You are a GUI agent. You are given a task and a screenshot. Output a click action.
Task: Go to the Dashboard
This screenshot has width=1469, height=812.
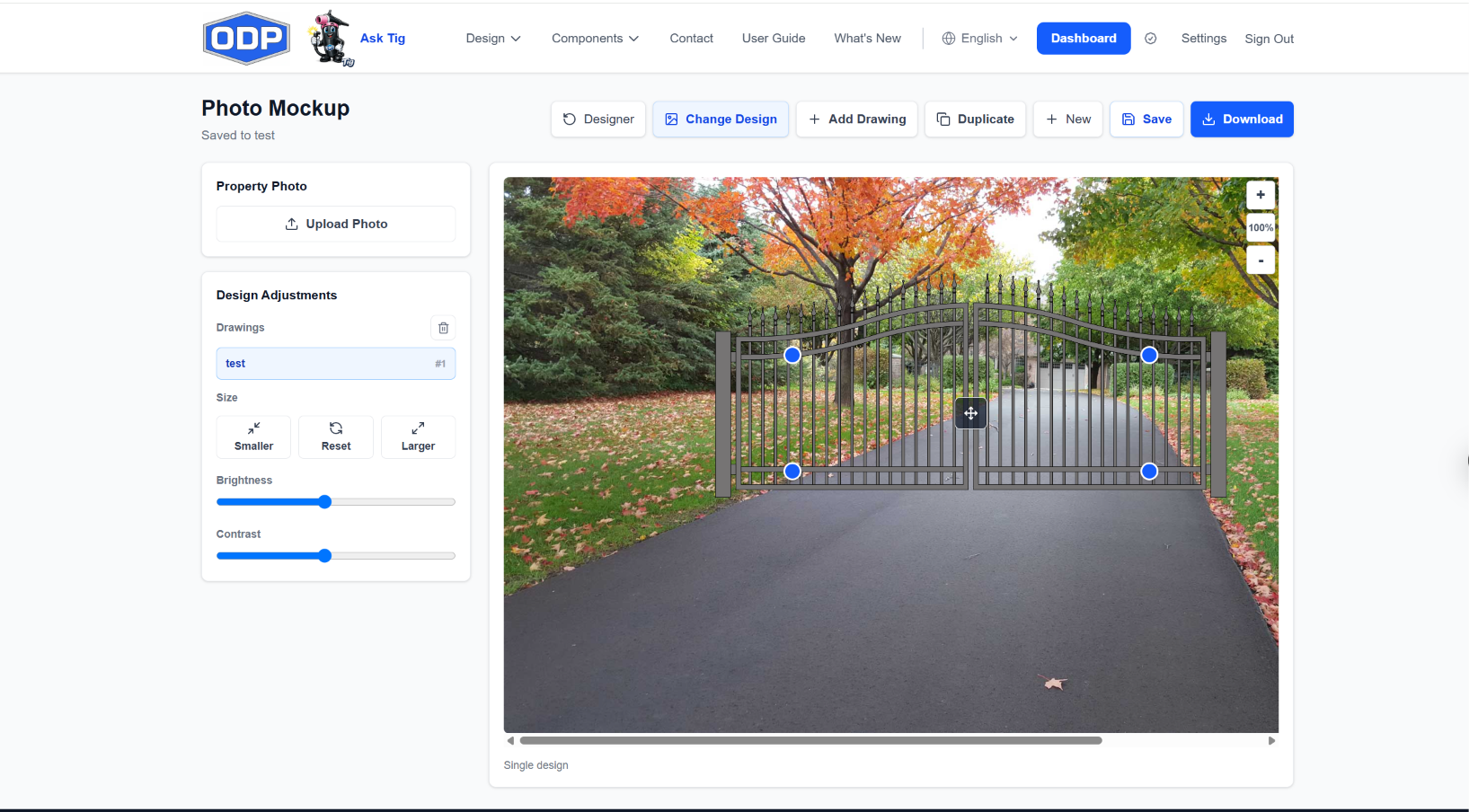(x=1084, y=38)
